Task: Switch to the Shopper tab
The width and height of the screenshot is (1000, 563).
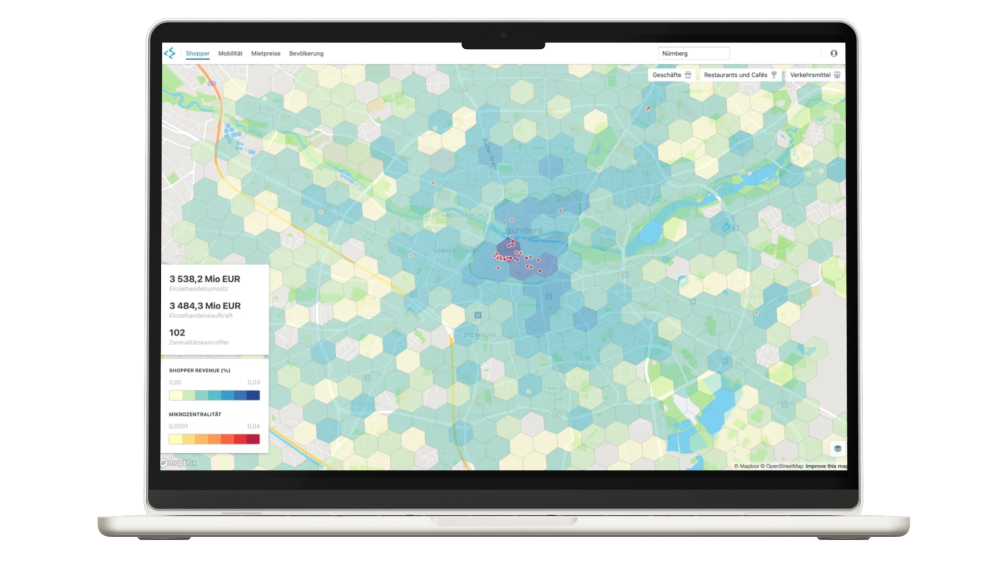Action: click(198, 54)
